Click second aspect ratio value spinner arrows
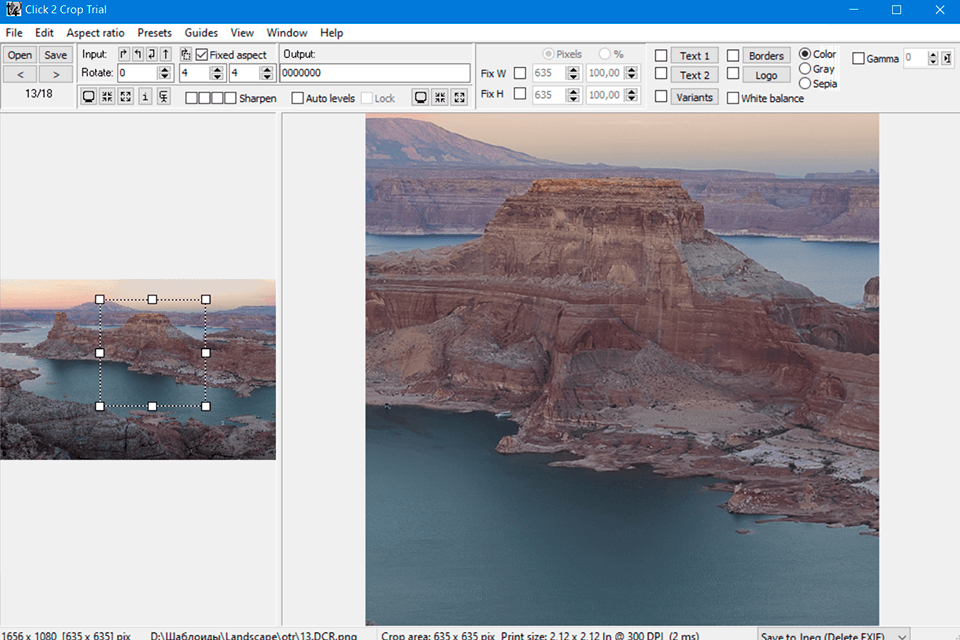Viewport: 960px width, 640px height. pos(266,73)
